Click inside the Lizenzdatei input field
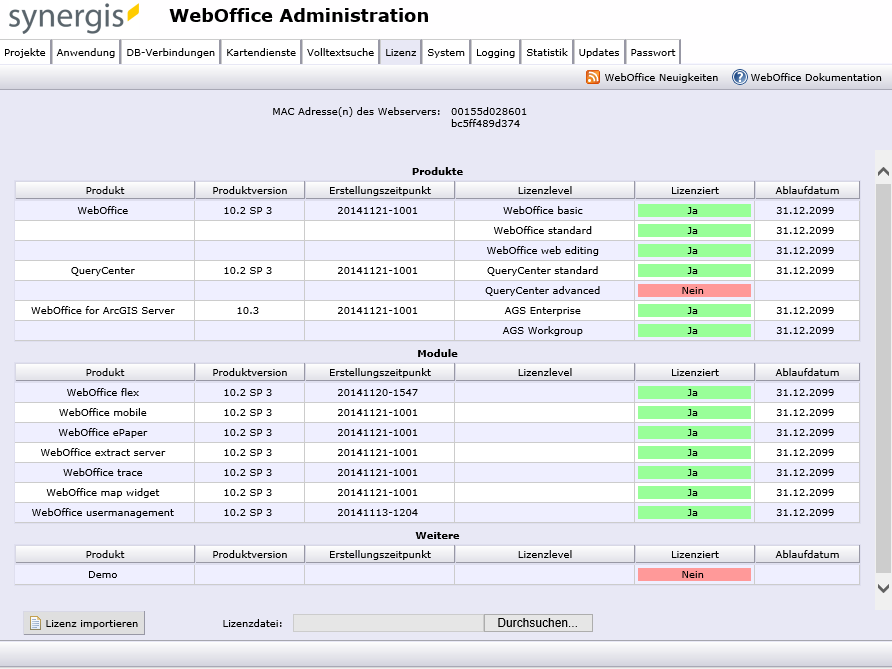 (x=386, y=622)
